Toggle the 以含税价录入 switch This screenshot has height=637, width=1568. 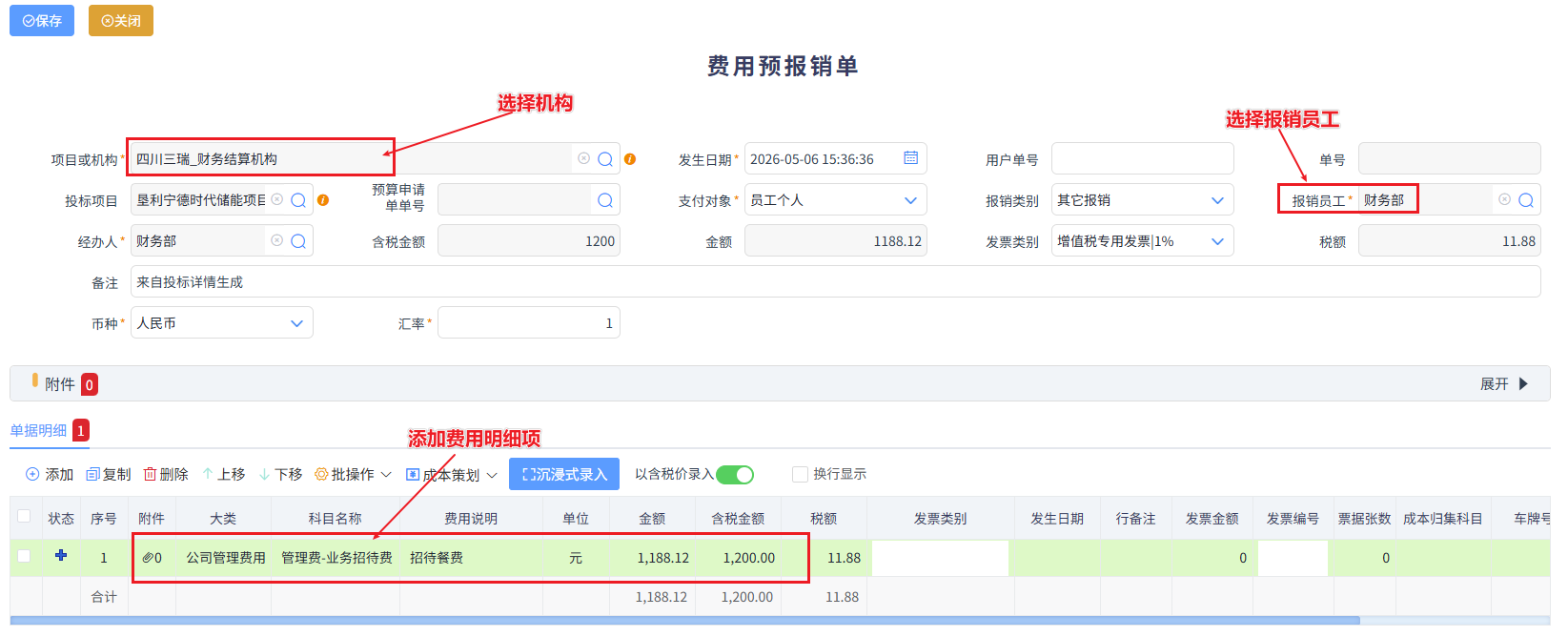click(x=735, y=474)
